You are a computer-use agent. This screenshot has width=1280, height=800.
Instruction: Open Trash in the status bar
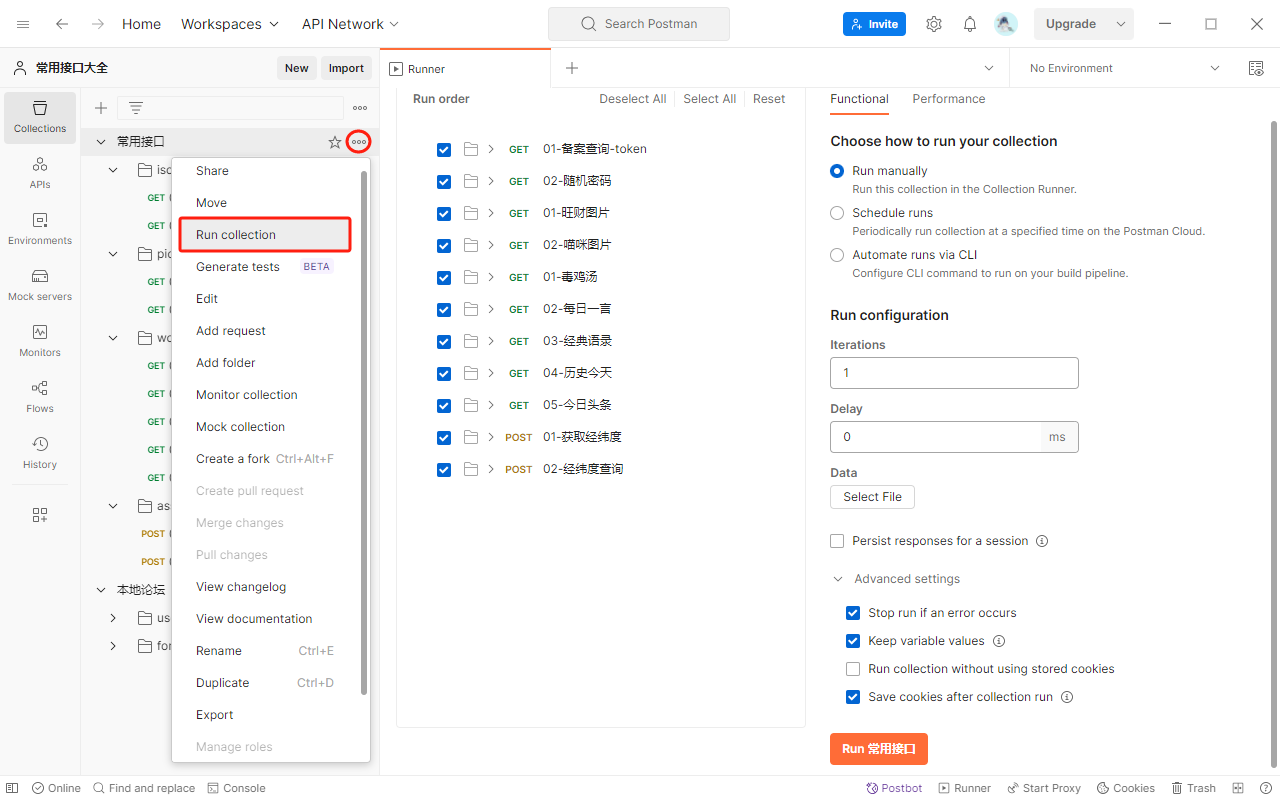[1194, 788]
